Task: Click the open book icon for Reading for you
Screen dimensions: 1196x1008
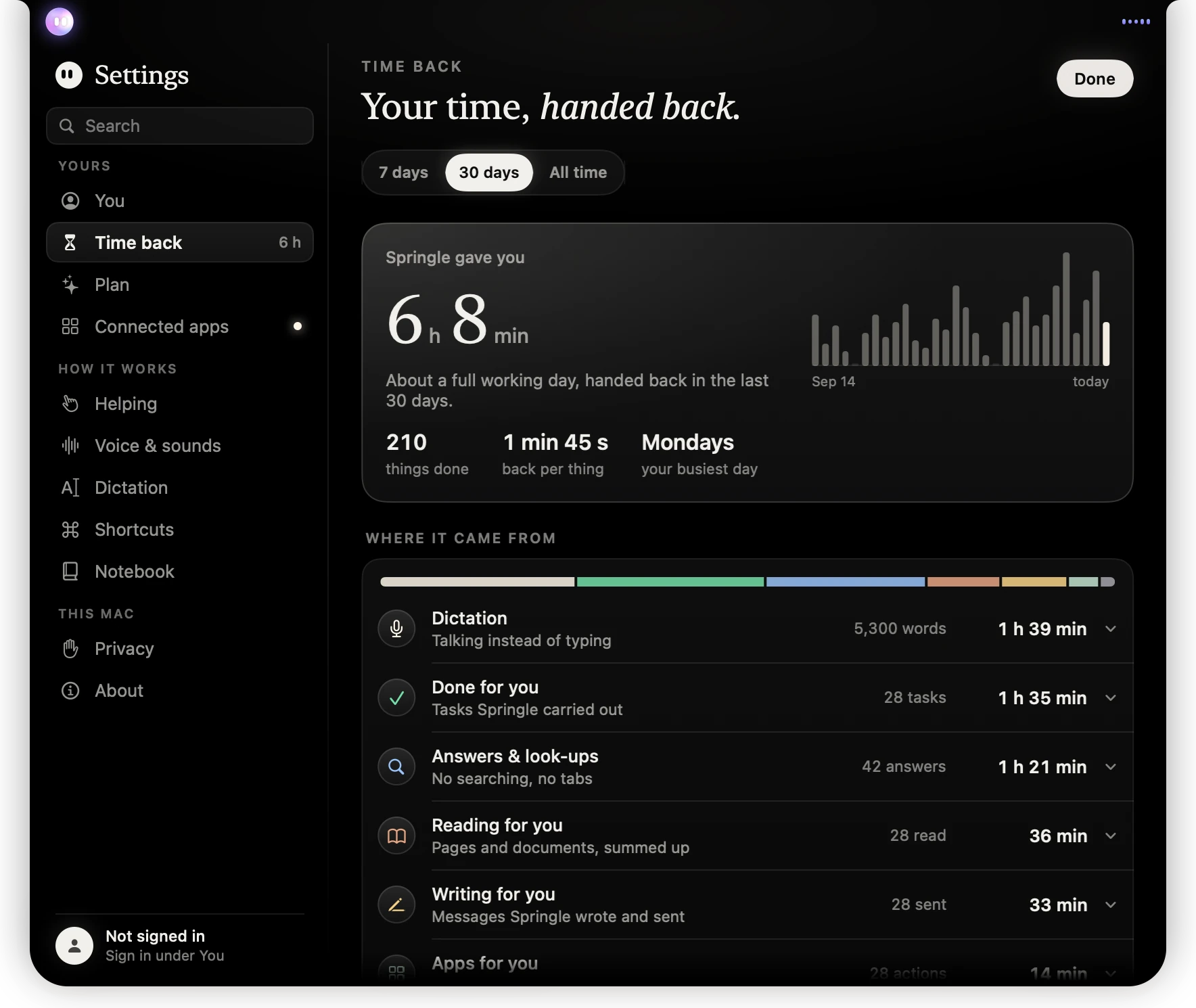Action: pyautogui.click(x=396, y=836)
